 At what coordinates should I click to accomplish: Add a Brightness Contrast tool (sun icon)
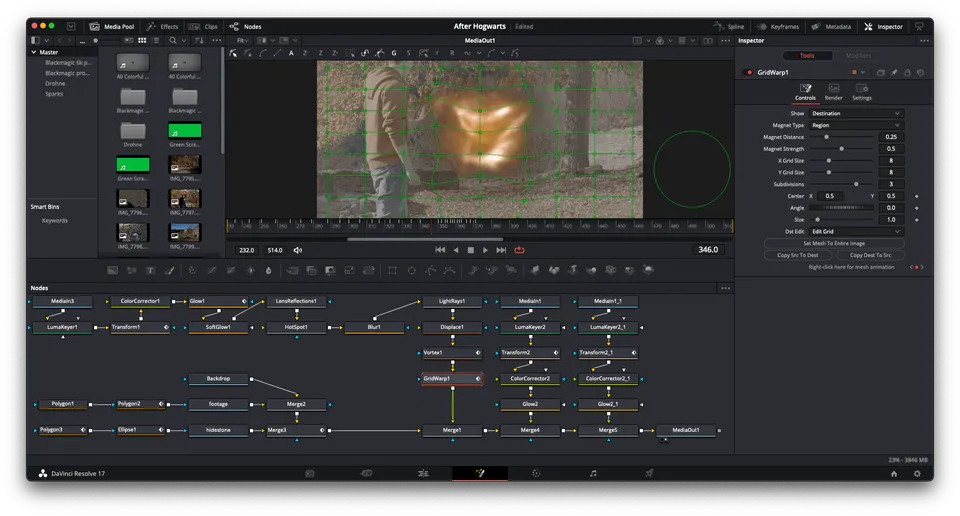[x=250, y=270]
